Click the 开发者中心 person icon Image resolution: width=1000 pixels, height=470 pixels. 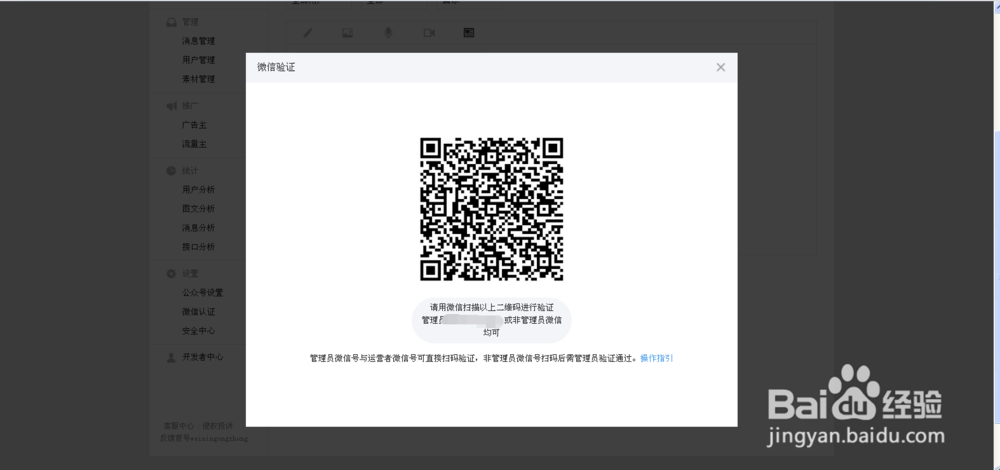[171, 358]
